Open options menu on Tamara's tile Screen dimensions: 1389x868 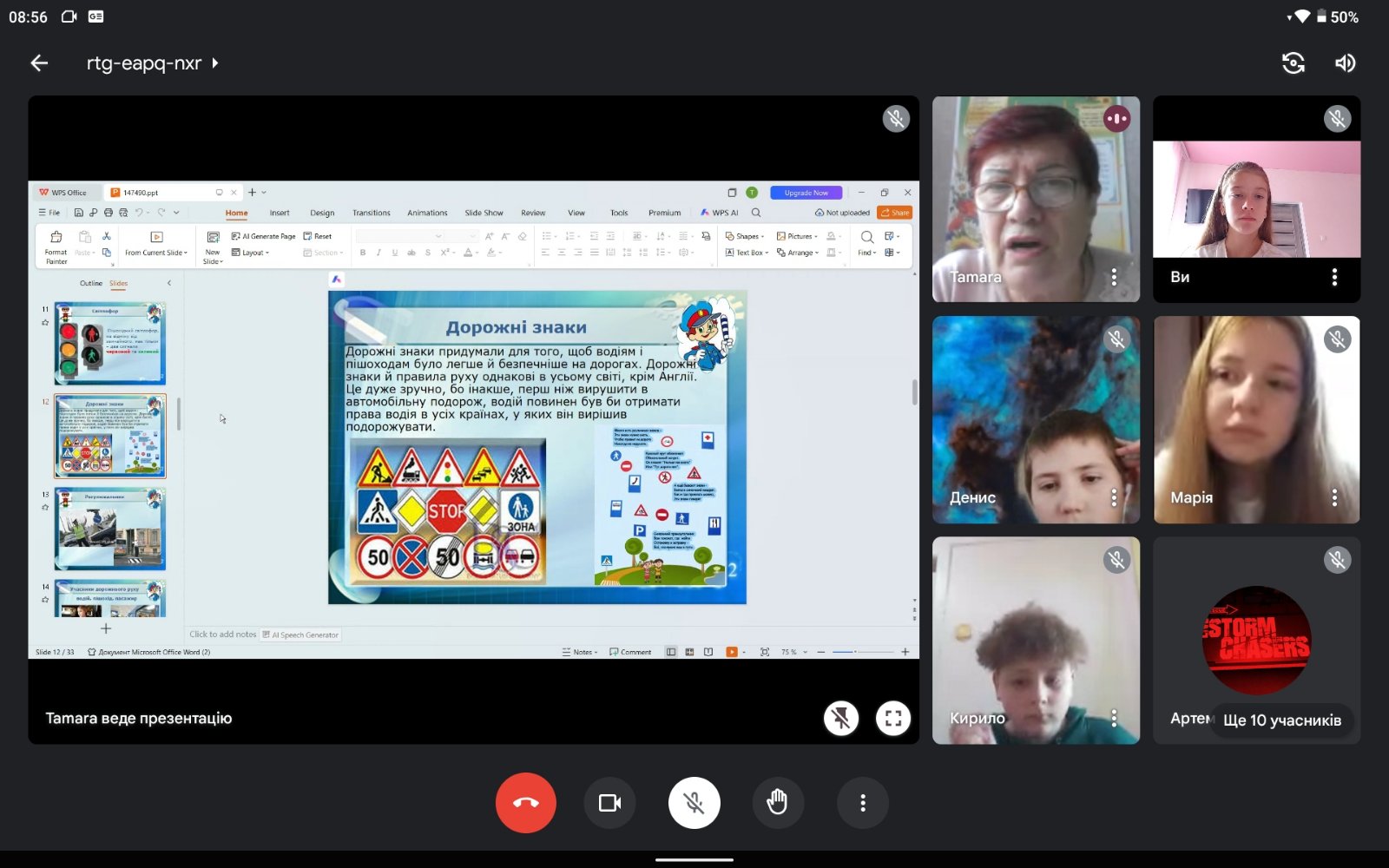click(x=1114, y=277)
